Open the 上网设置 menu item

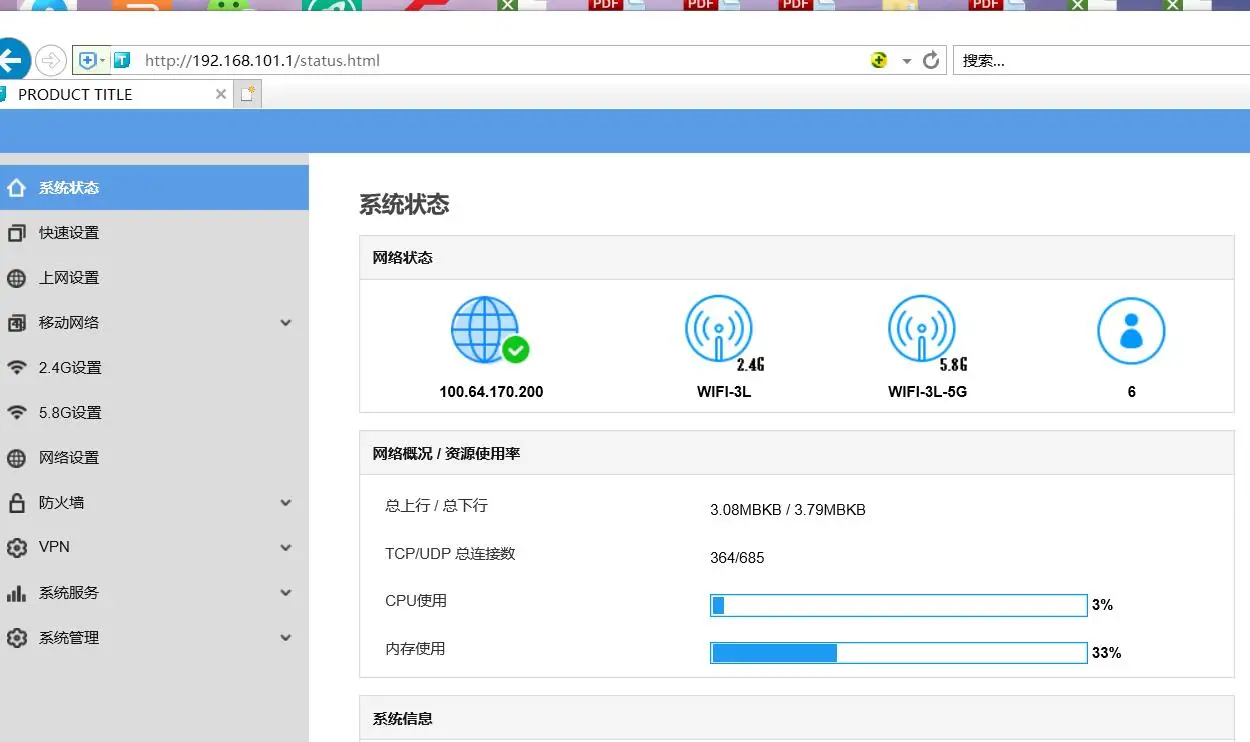(154, 278)
